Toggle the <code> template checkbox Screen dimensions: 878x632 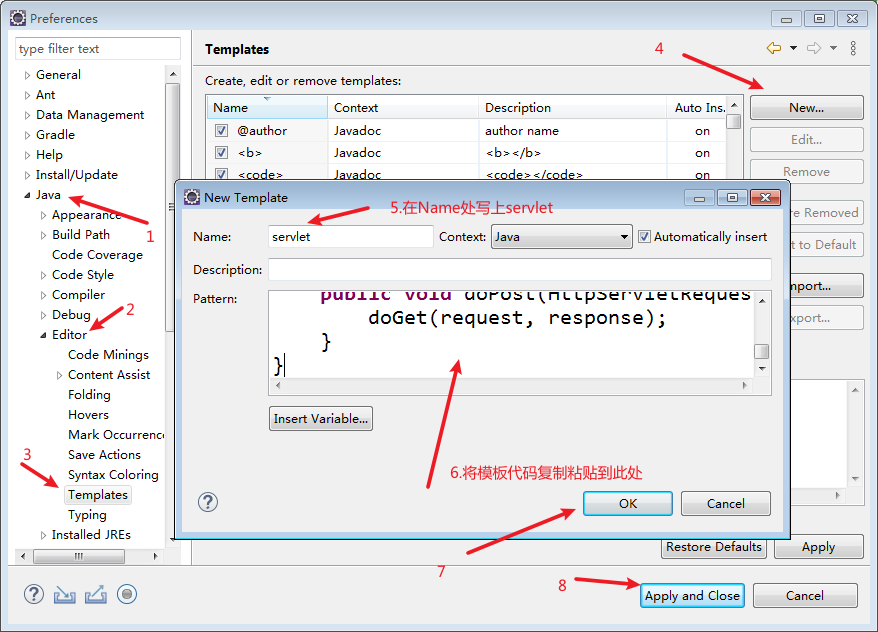click(x=221, y=174)
